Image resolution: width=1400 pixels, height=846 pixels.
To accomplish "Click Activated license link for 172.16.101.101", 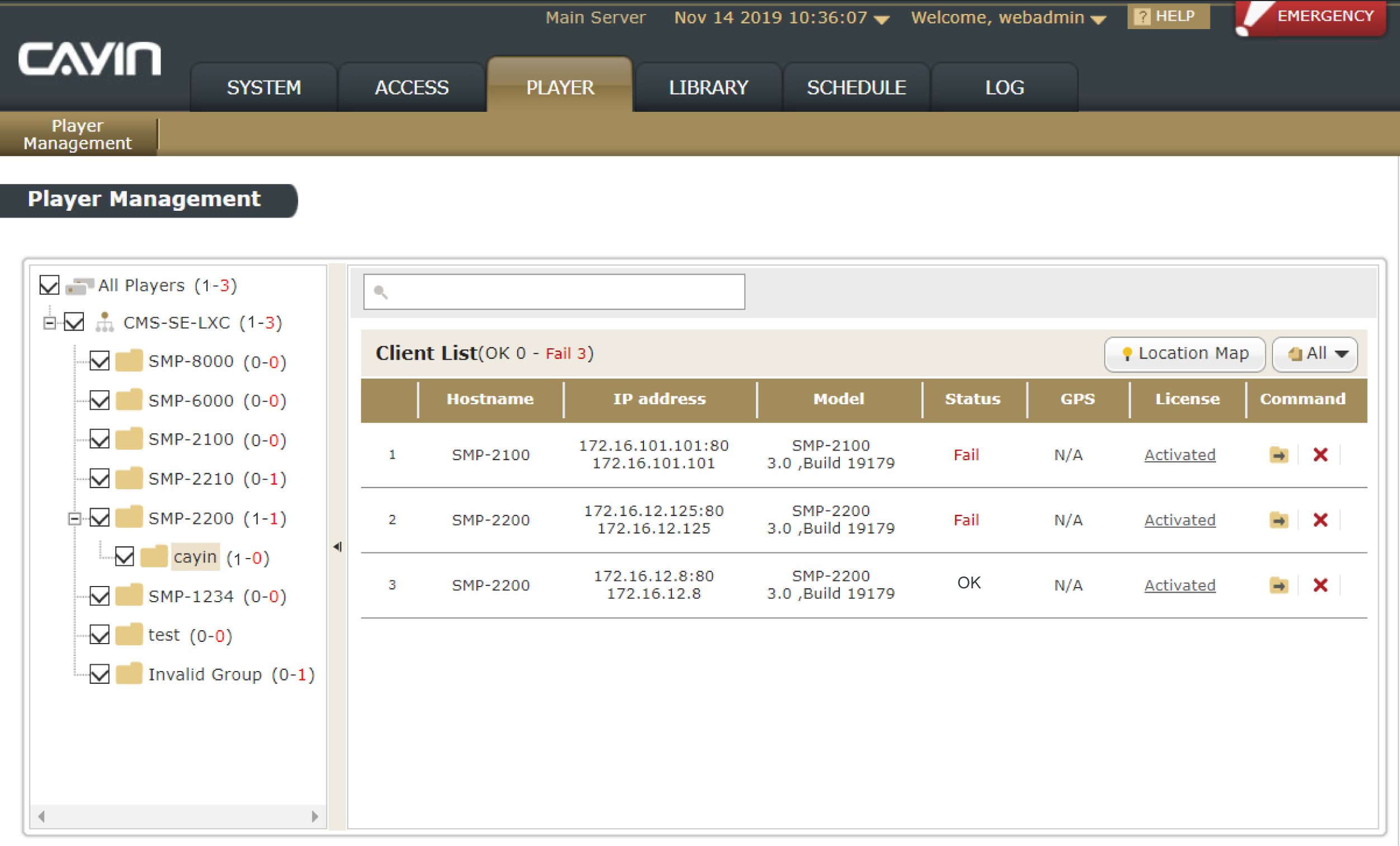I will point(1180,455).
